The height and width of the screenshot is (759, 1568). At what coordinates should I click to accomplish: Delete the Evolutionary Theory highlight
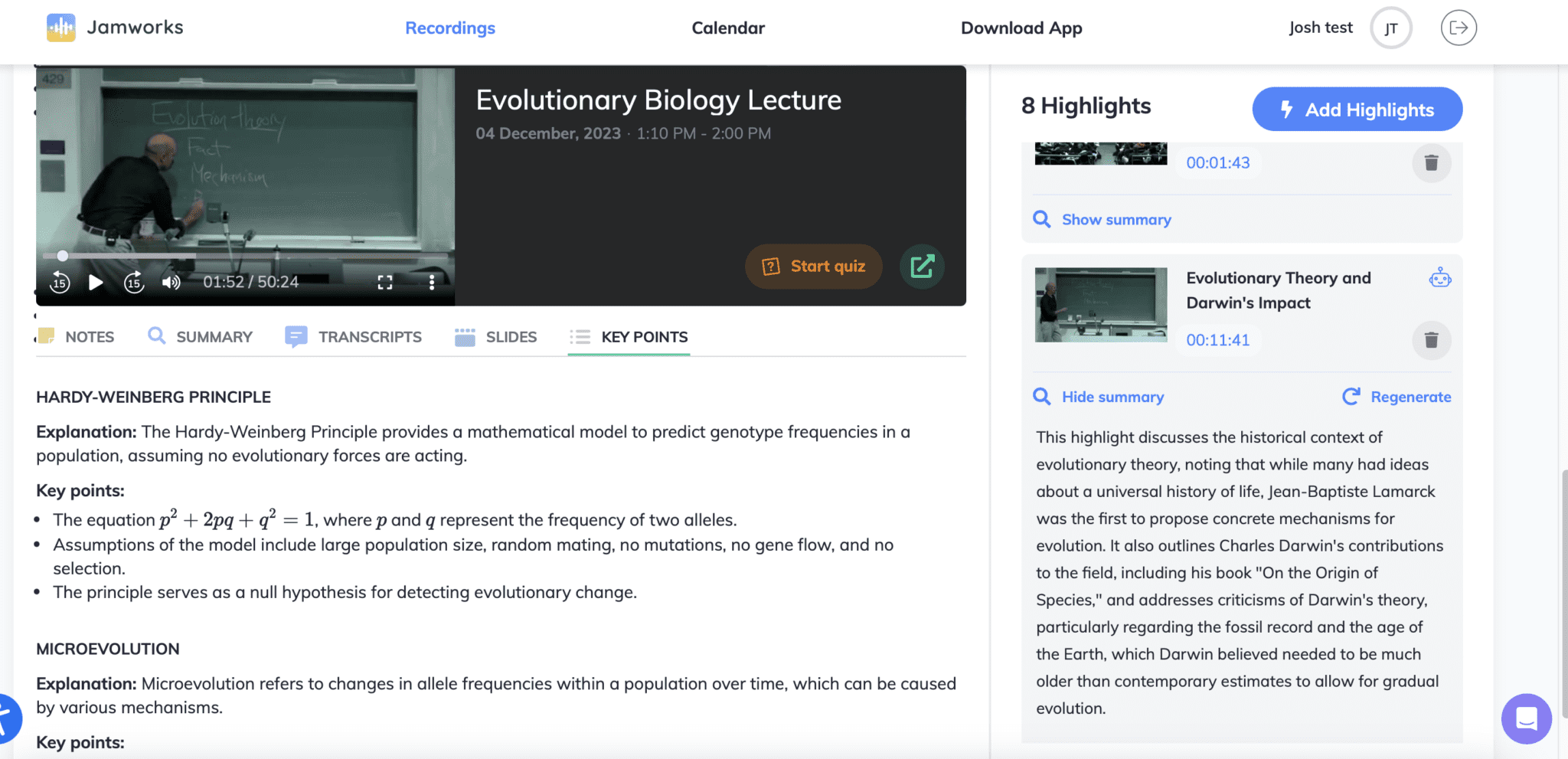tap(1431, 340)
